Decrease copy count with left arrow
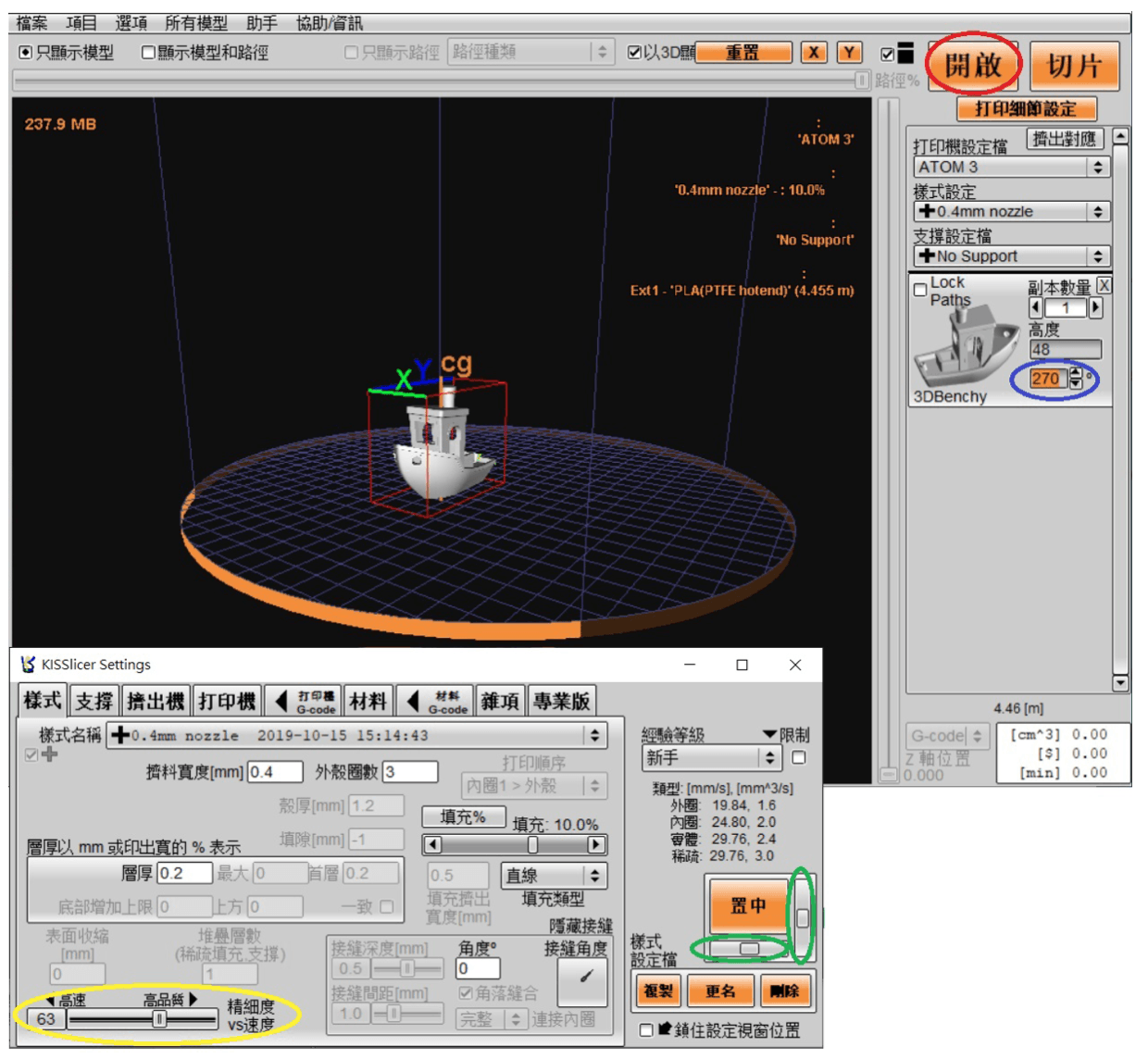Image resolution: width=1148 pixels, height=1059 pixels. [1036, 307]
